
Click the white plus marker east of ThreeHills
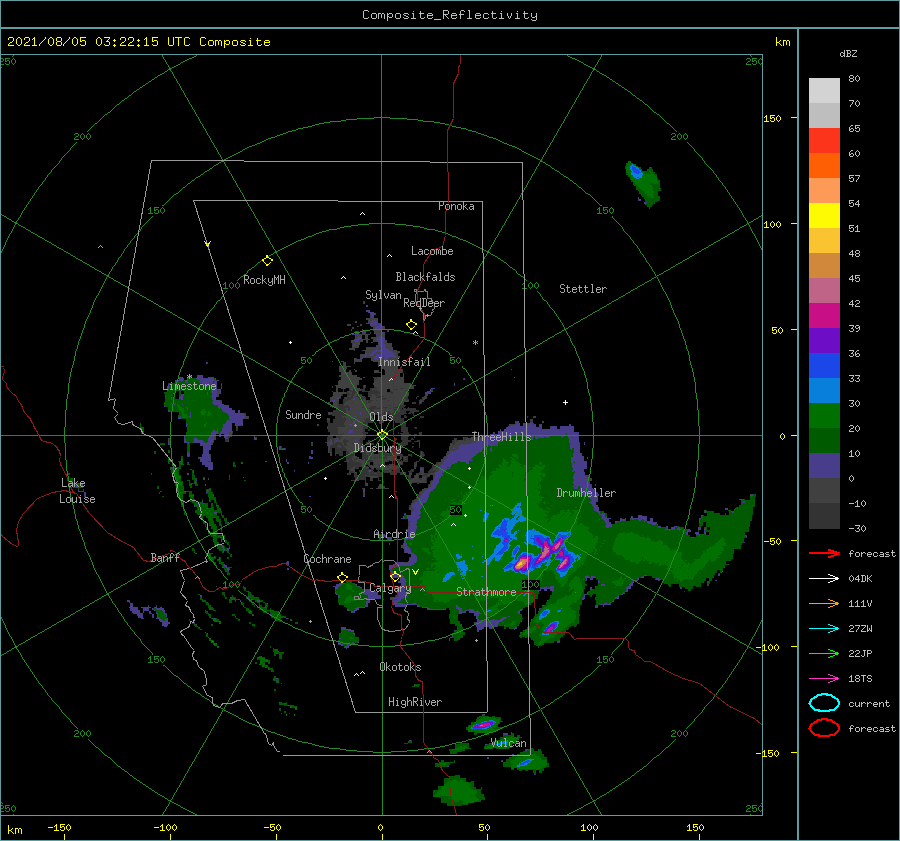click(x=565, y=402)
